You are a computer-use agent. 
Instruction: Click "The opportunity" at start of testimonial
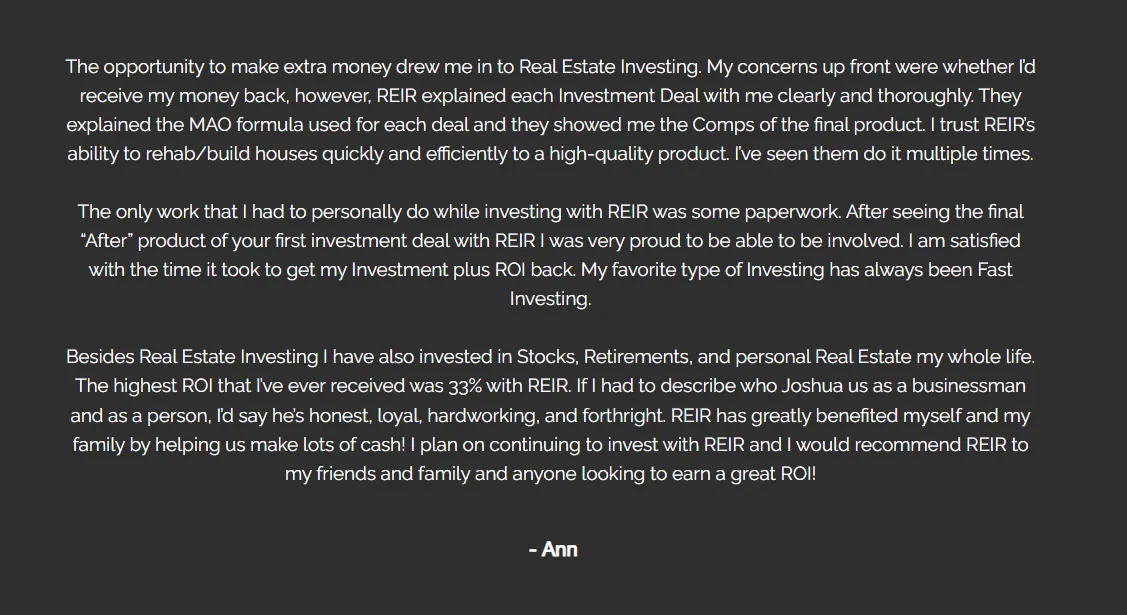135,67
